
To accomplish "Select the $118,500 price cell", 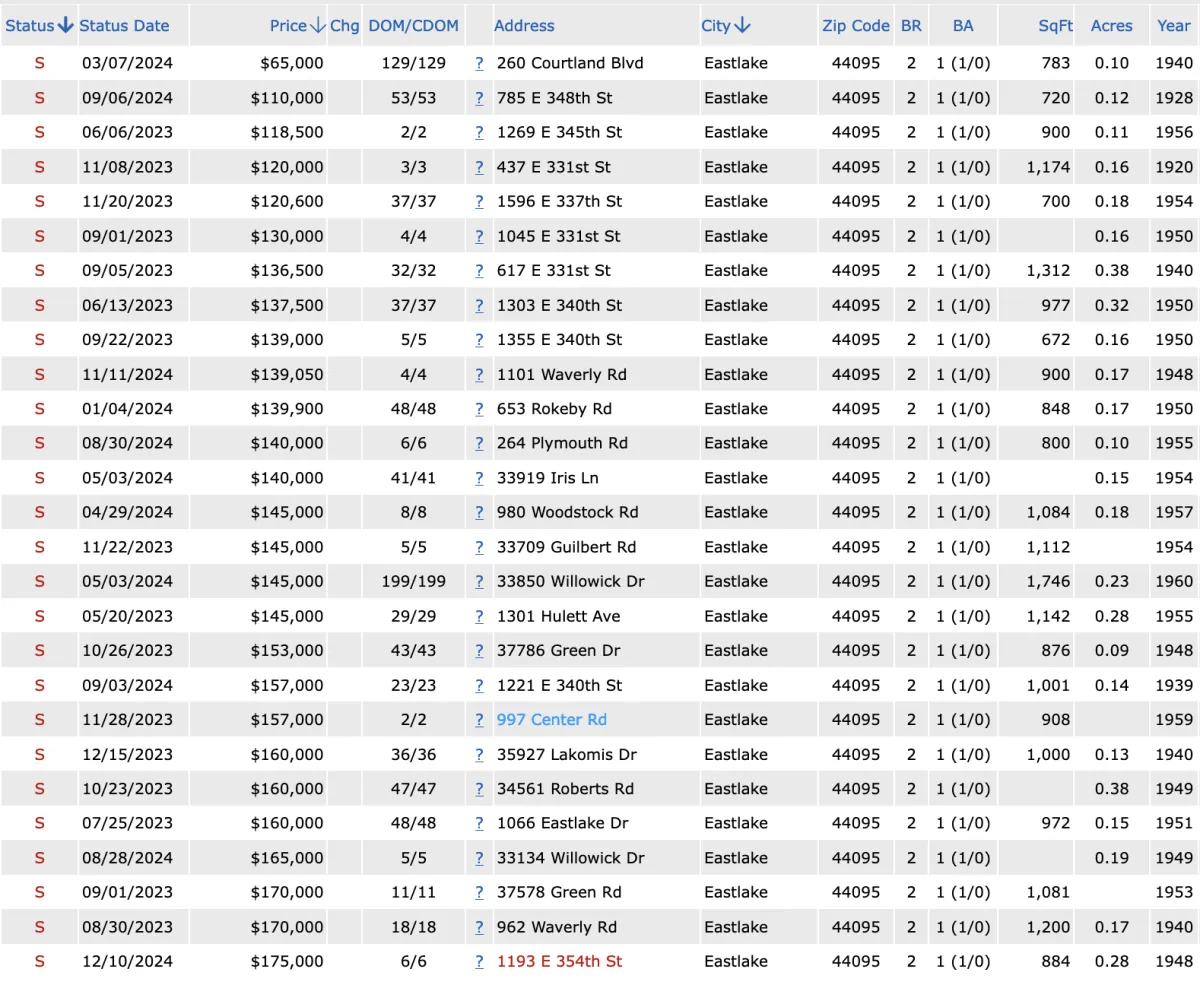I will (x=287, y=132).
